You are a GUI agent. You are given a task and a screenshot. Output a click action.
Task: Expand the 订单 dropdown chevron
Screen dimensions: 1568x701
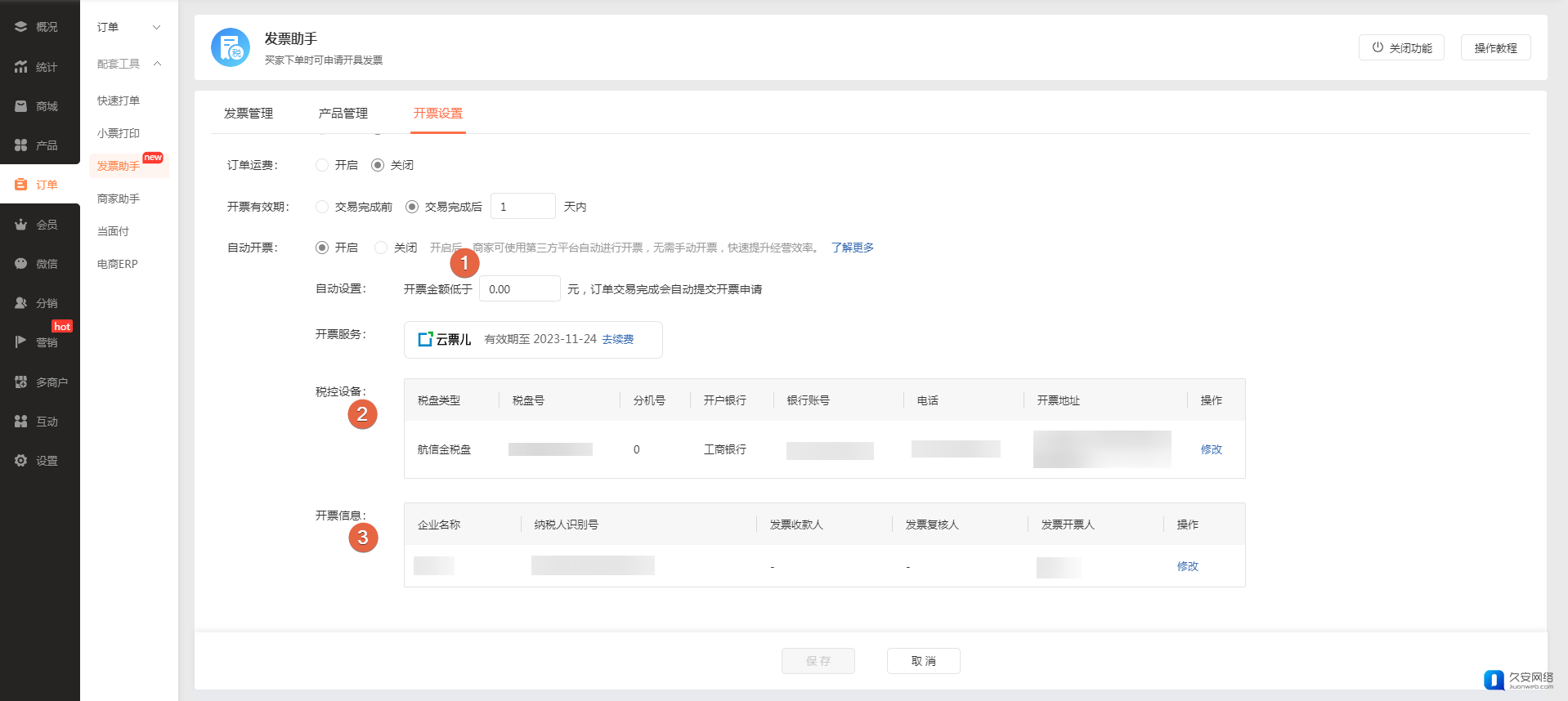click(157, 28)
